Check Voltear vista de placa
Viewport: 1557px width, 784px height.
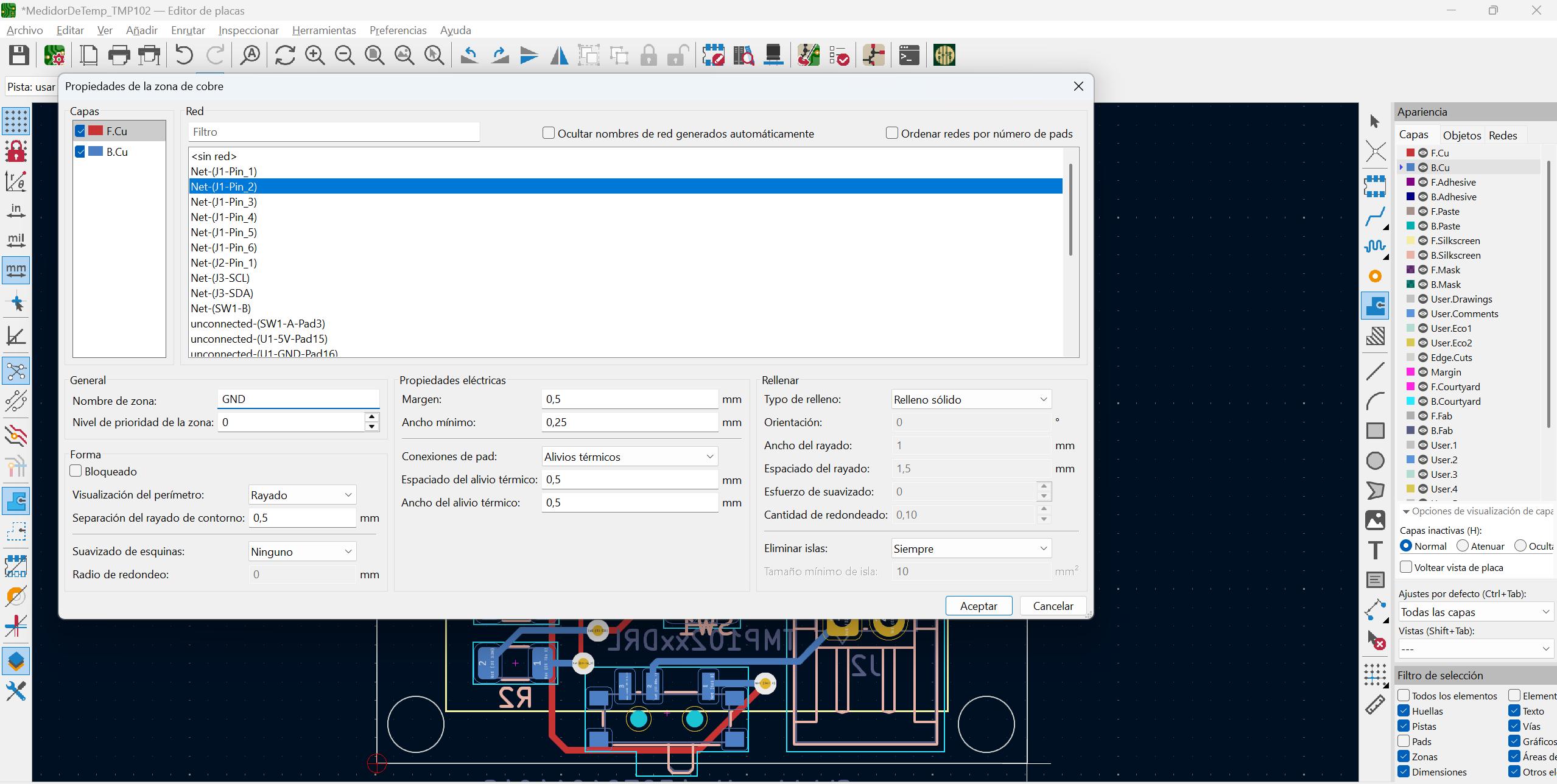pyautogui.click(x=1406, y=567)
